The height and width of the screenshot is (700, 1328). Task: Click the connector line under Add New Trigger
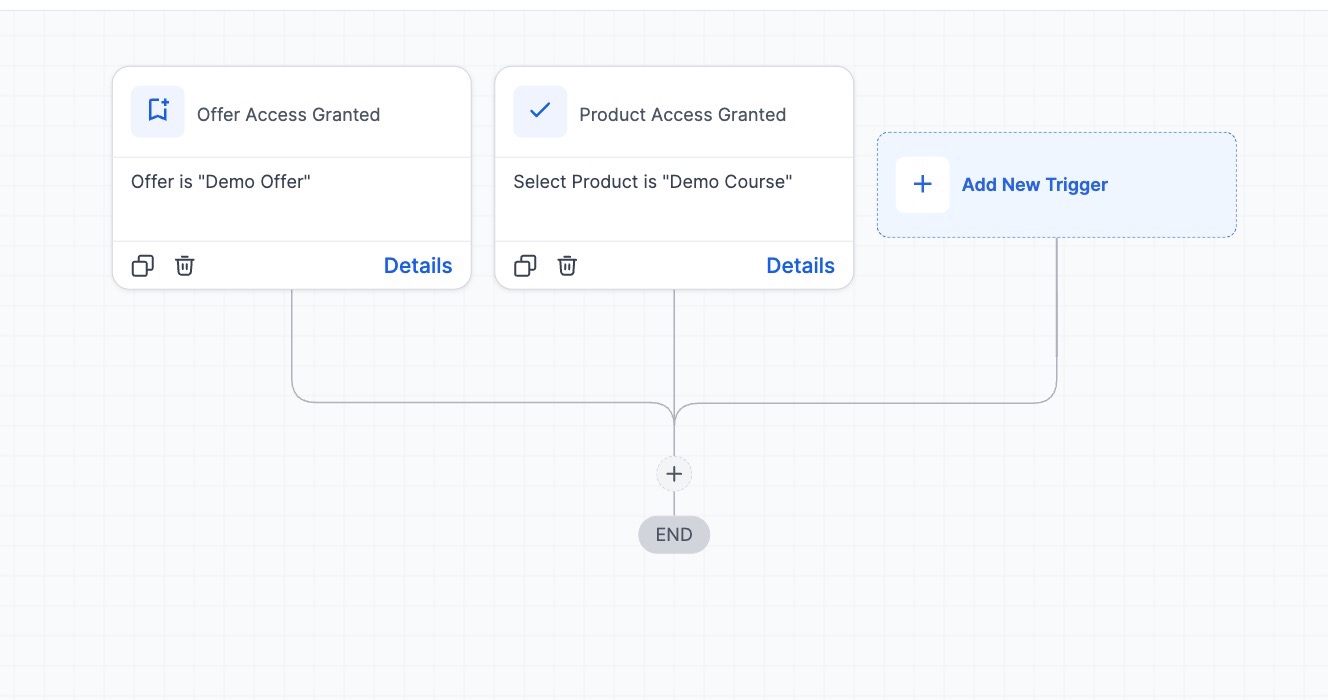(x=1057, y=300)
